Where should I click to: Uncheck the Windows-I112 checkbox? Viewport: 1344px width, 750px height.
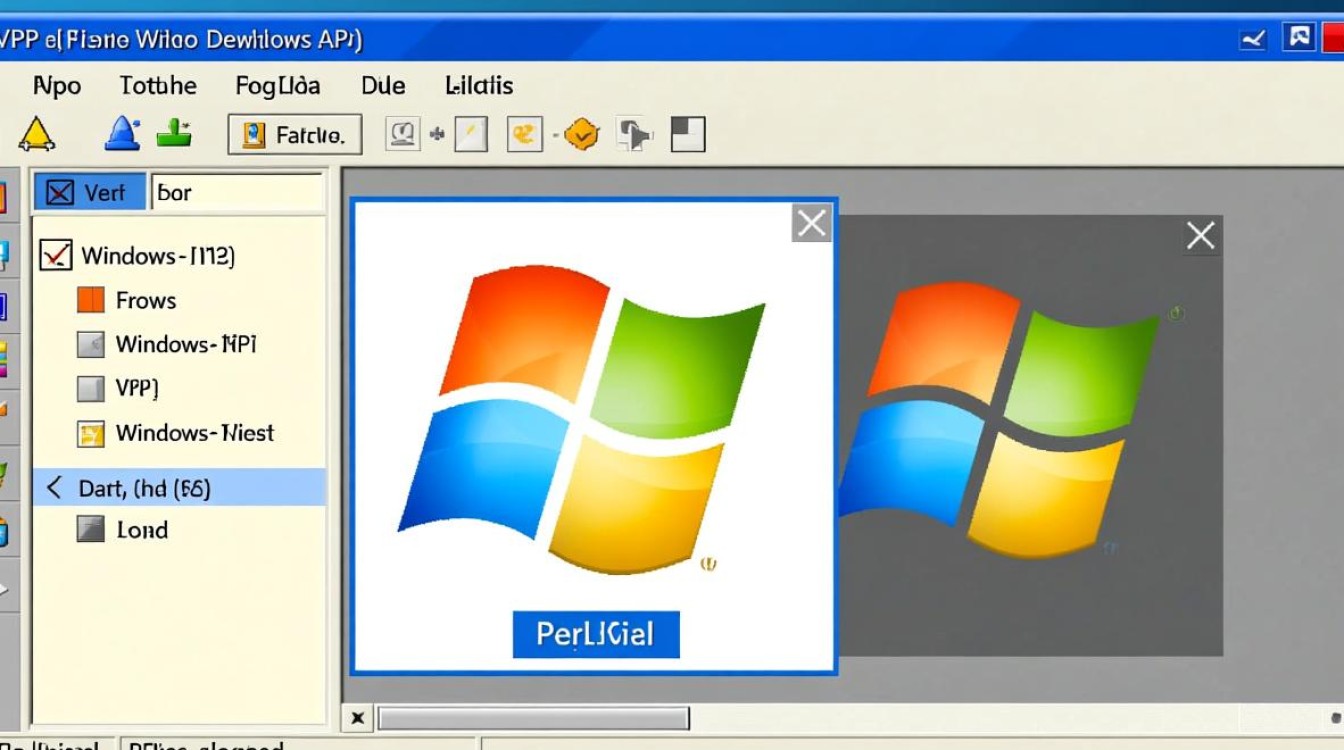[54, 255]
